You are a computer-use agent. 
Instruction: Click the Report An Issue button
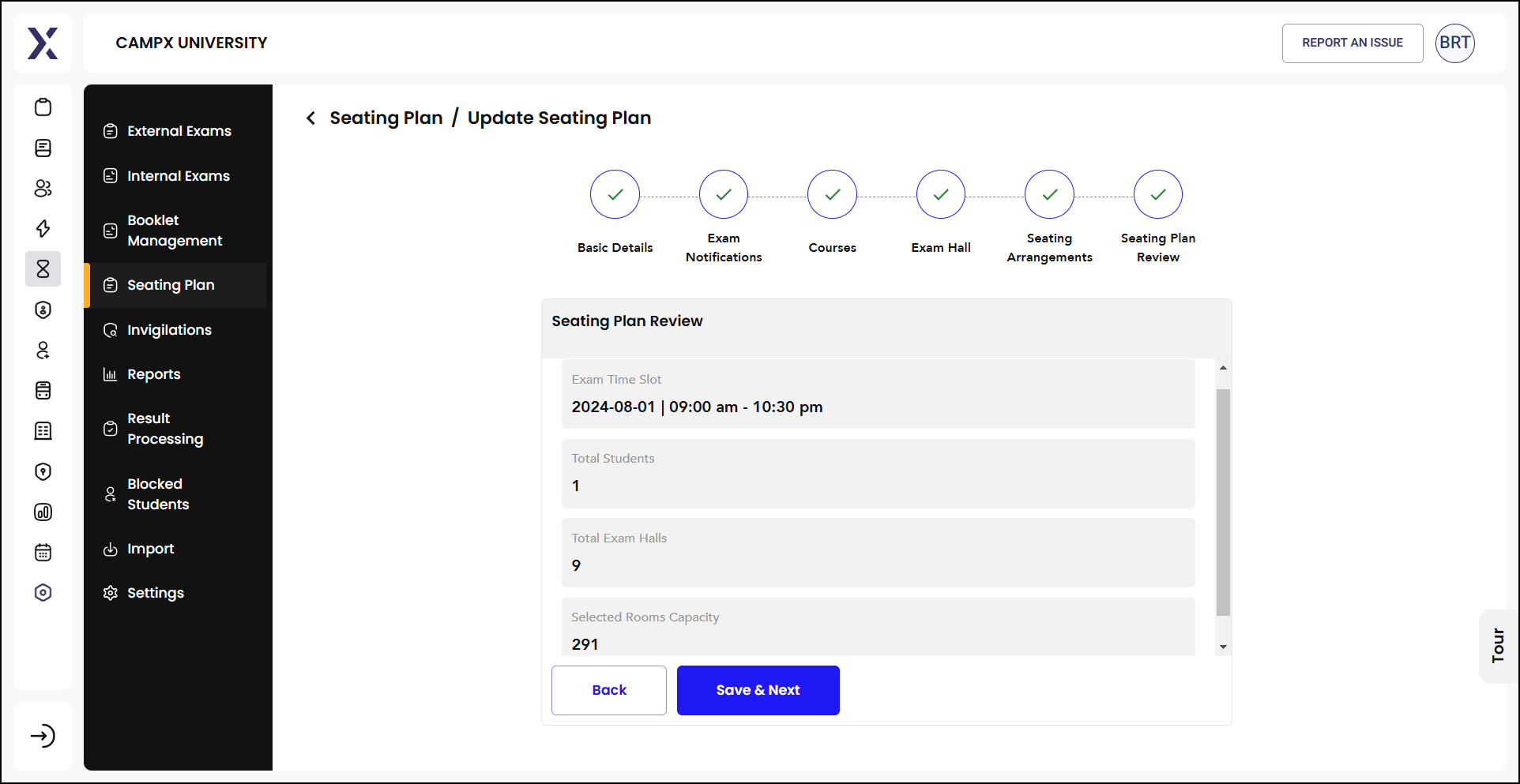[x=1353, y=43]
